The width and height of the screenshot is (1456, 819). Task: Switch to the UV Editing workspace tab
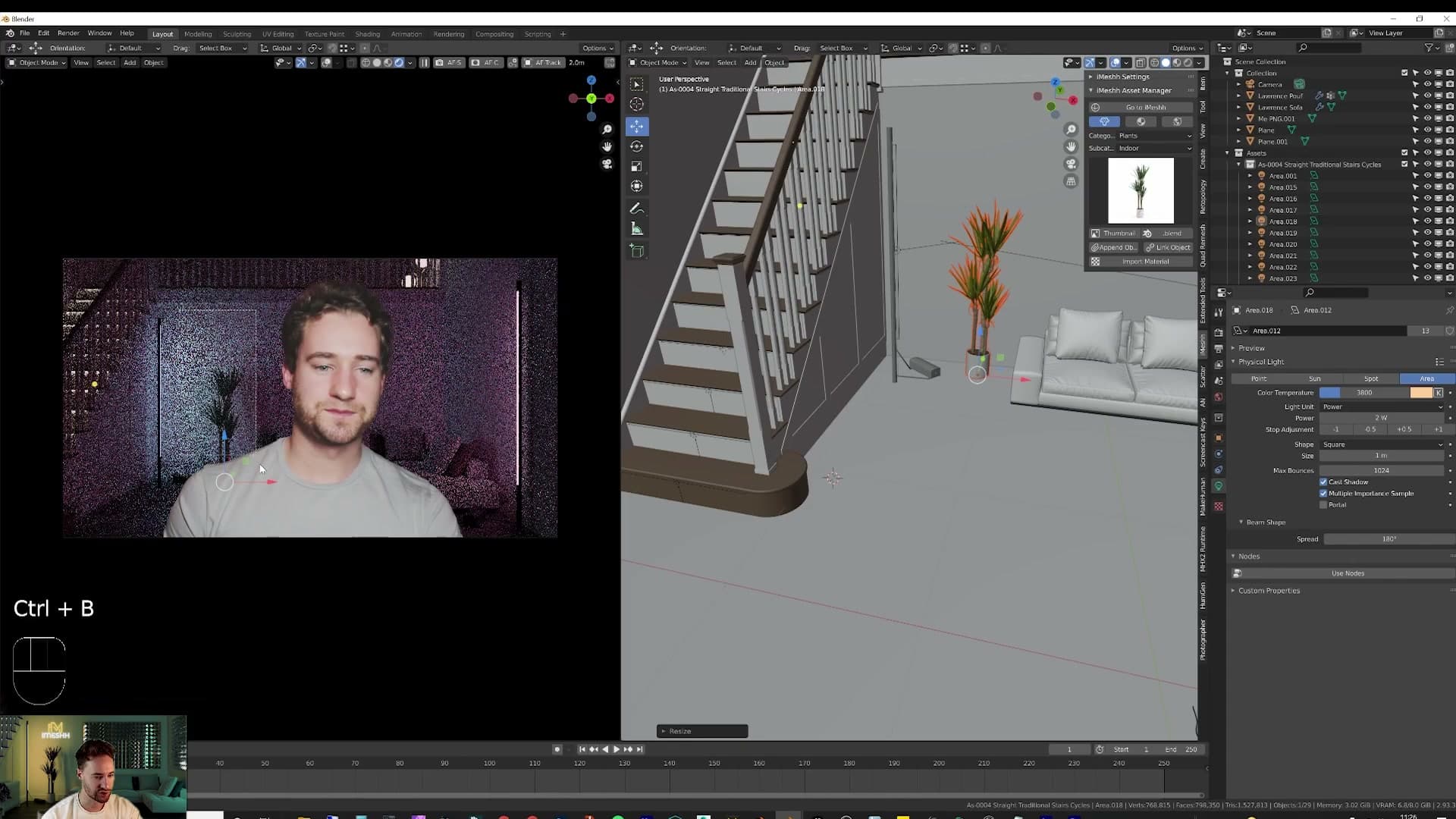click(278, 34)
